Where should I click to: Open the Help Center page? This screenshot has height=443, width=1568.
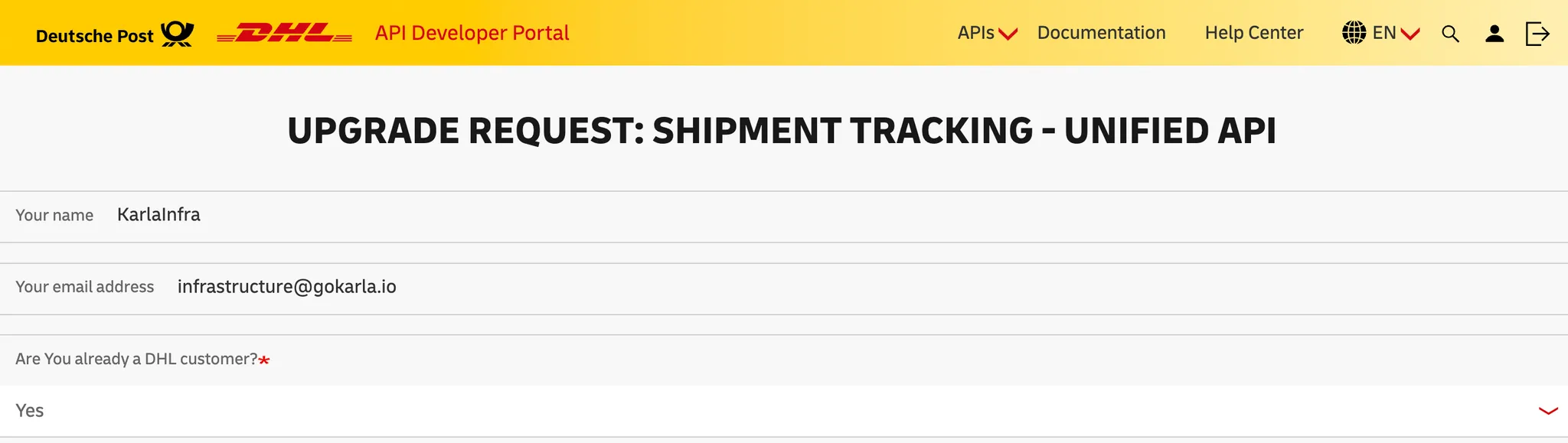tap(1253, 33)
